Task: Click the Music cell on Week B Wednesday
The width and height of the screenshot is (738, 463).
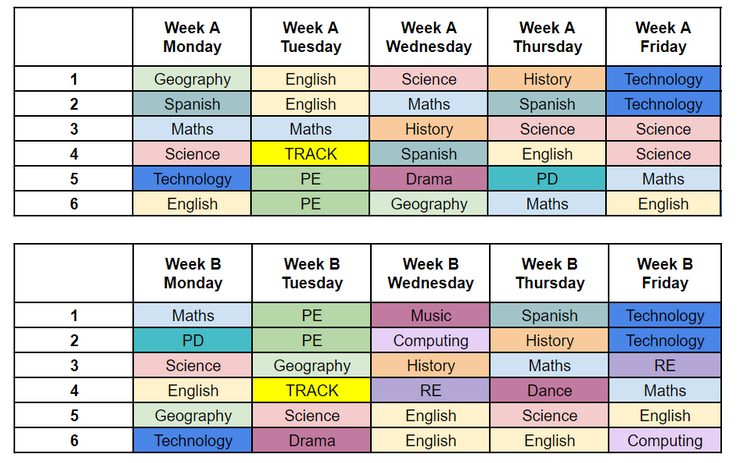Action: pos(430,315)
